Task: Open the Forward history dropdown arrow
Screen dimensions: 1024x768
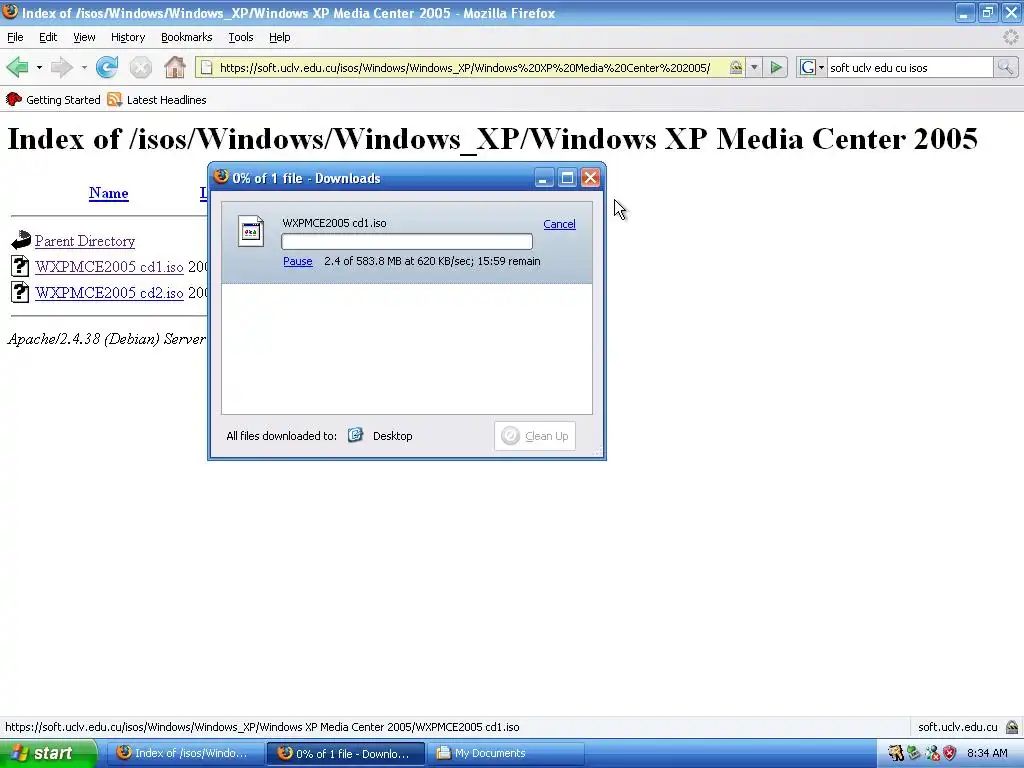Action: pyautogui.click(x=84, y=67)
